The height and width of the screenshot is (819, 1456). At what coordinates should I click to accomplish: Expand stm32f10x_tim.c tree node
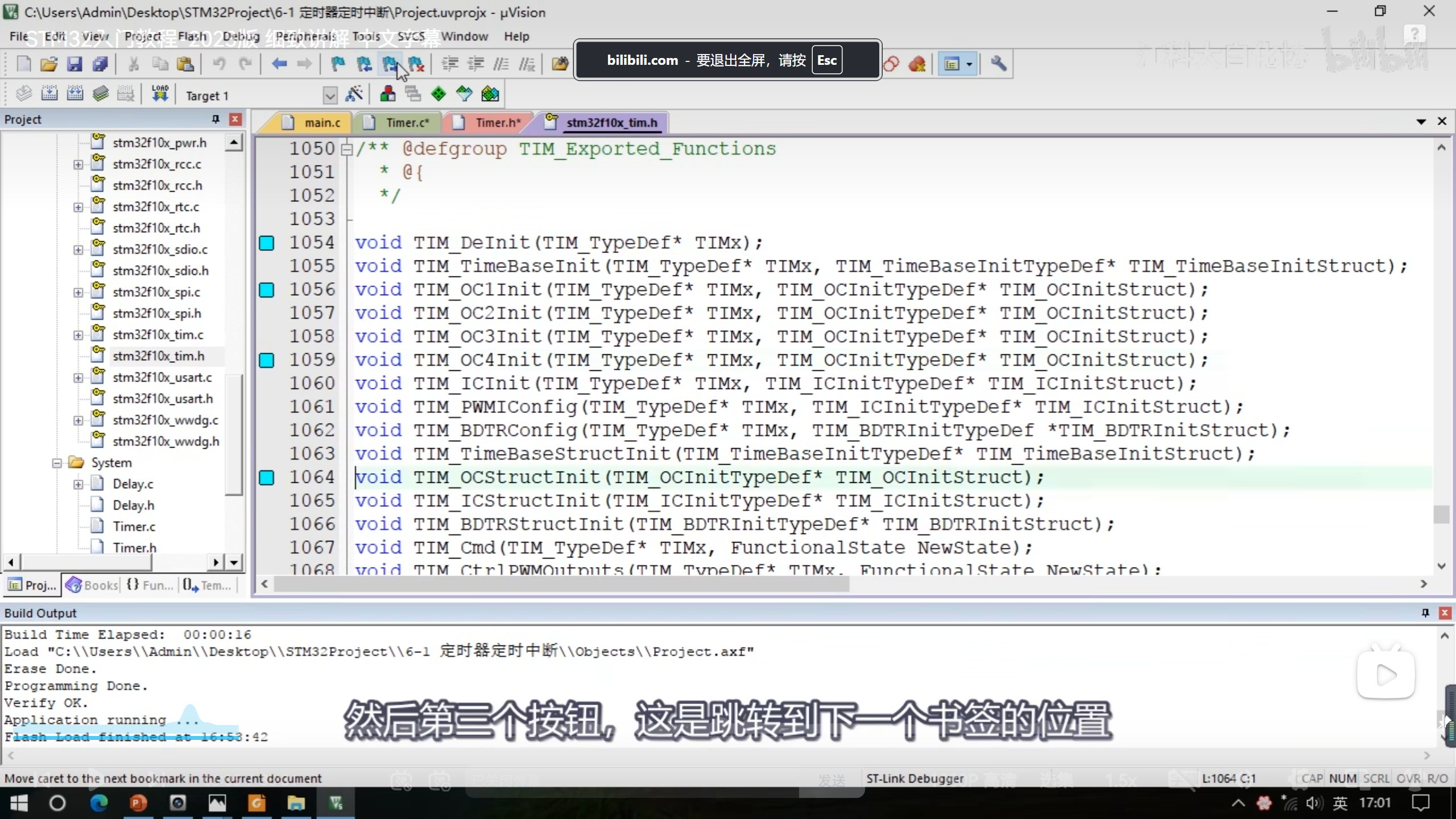point(78,335)
